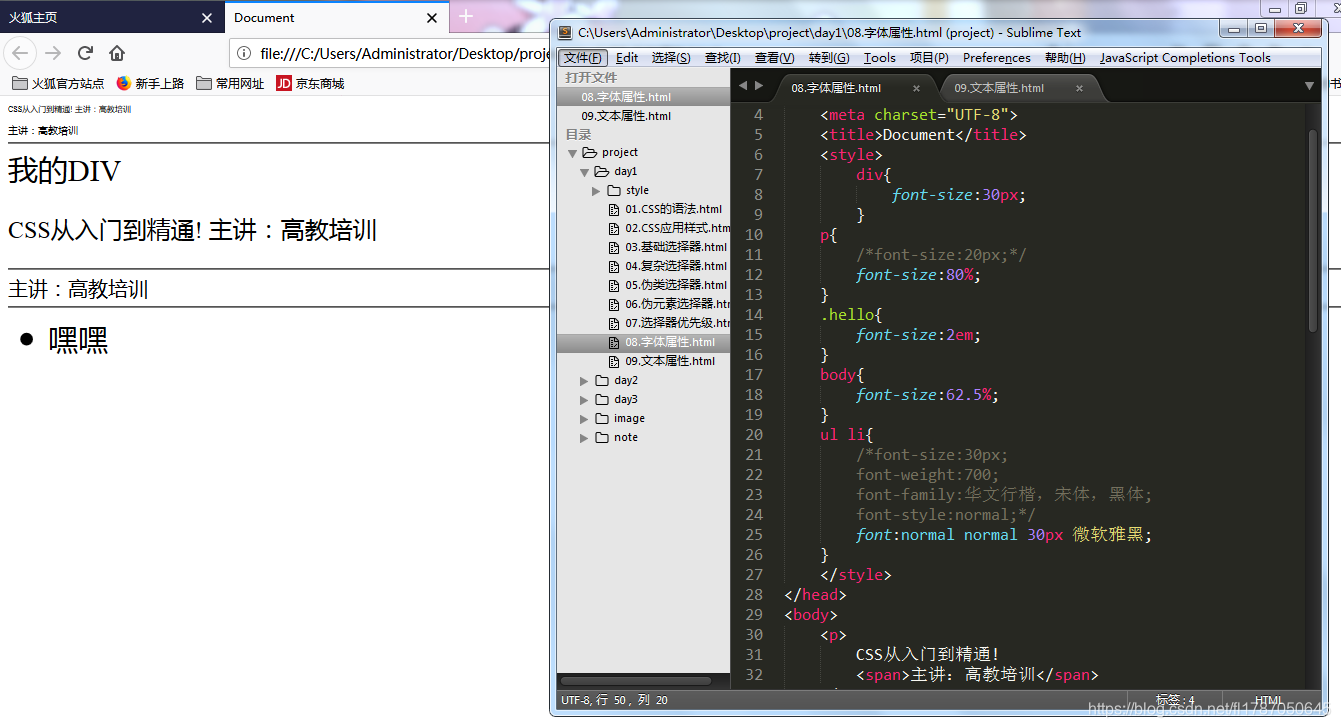The width and height of the screenshot is (1341, 728).
Task: Click line number 25 in the gutter
Action: pyautogui.click(x=753, y=535)
